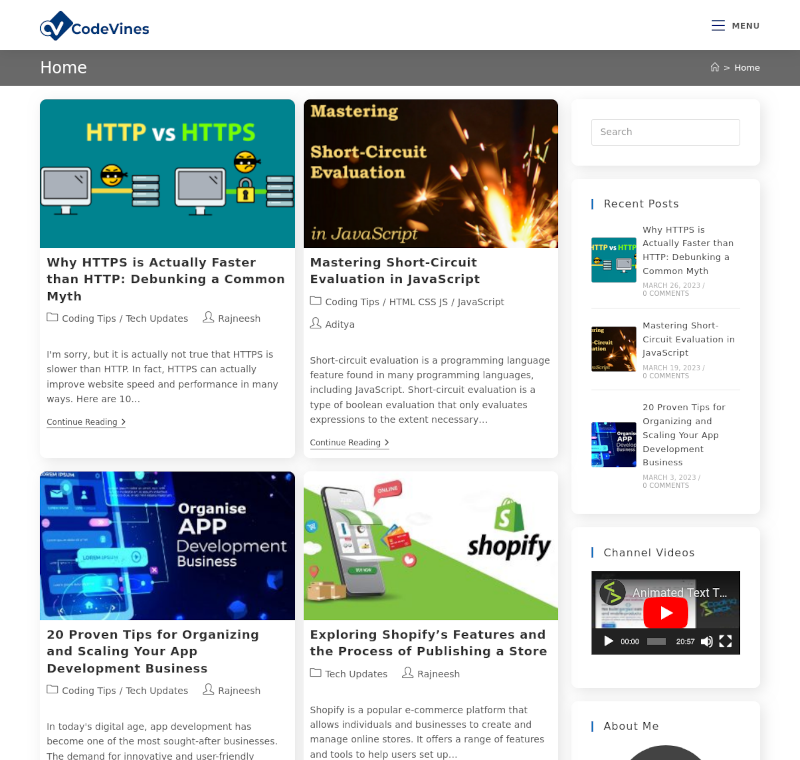Open the Organise App Development Business image
800x760 pixels.
(167, 546)
